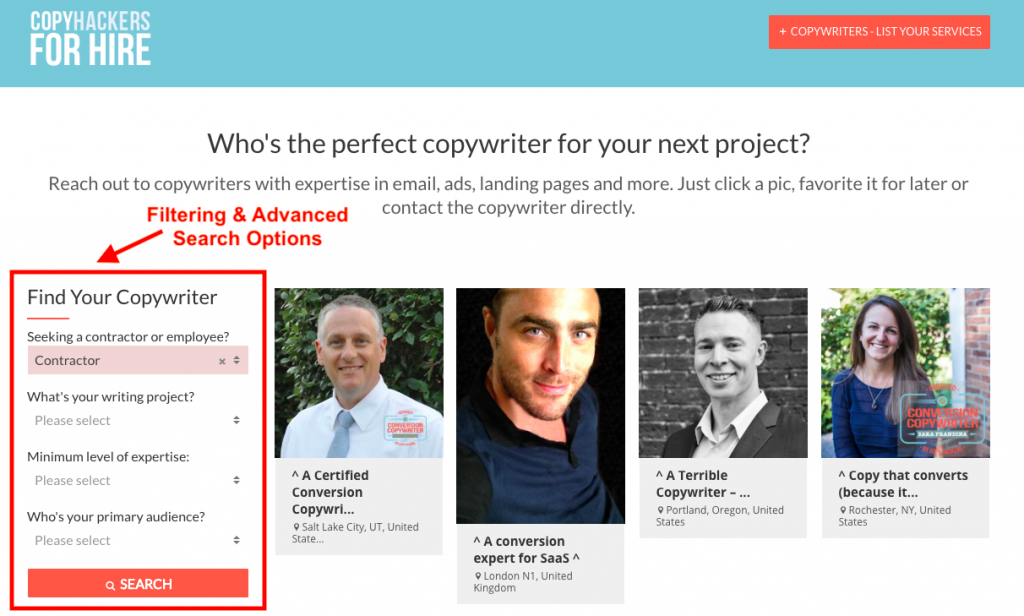The image size is (1024, 616).
Task: Follow the 'A Terrible Copywriter' listing link
Action: click(702, 484)
